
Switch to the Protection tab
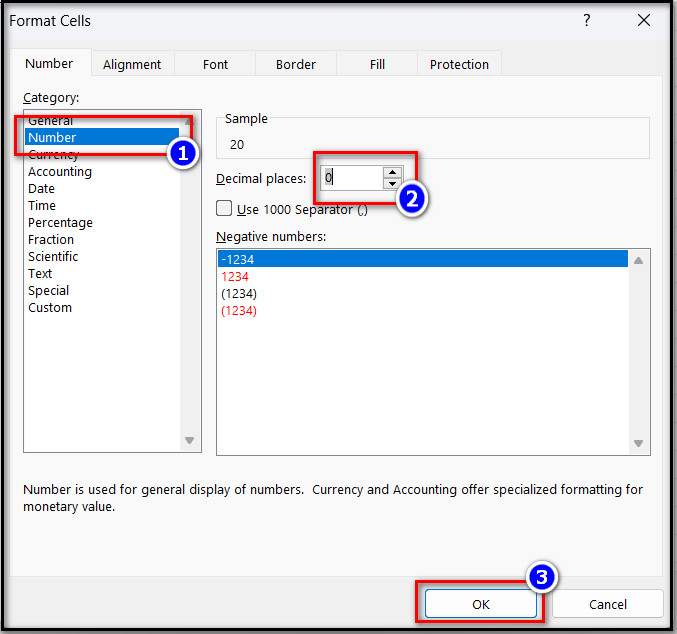point(459,64)
